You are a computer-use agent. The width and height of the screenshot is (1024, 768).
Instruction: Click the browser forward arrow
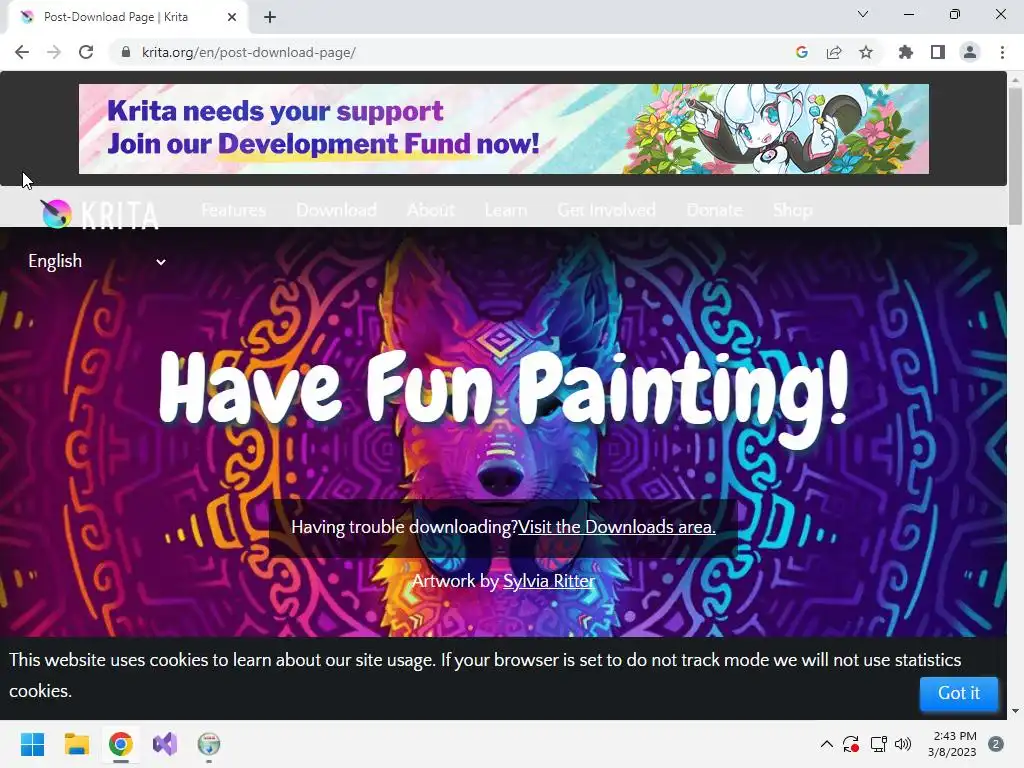(54, 52)
